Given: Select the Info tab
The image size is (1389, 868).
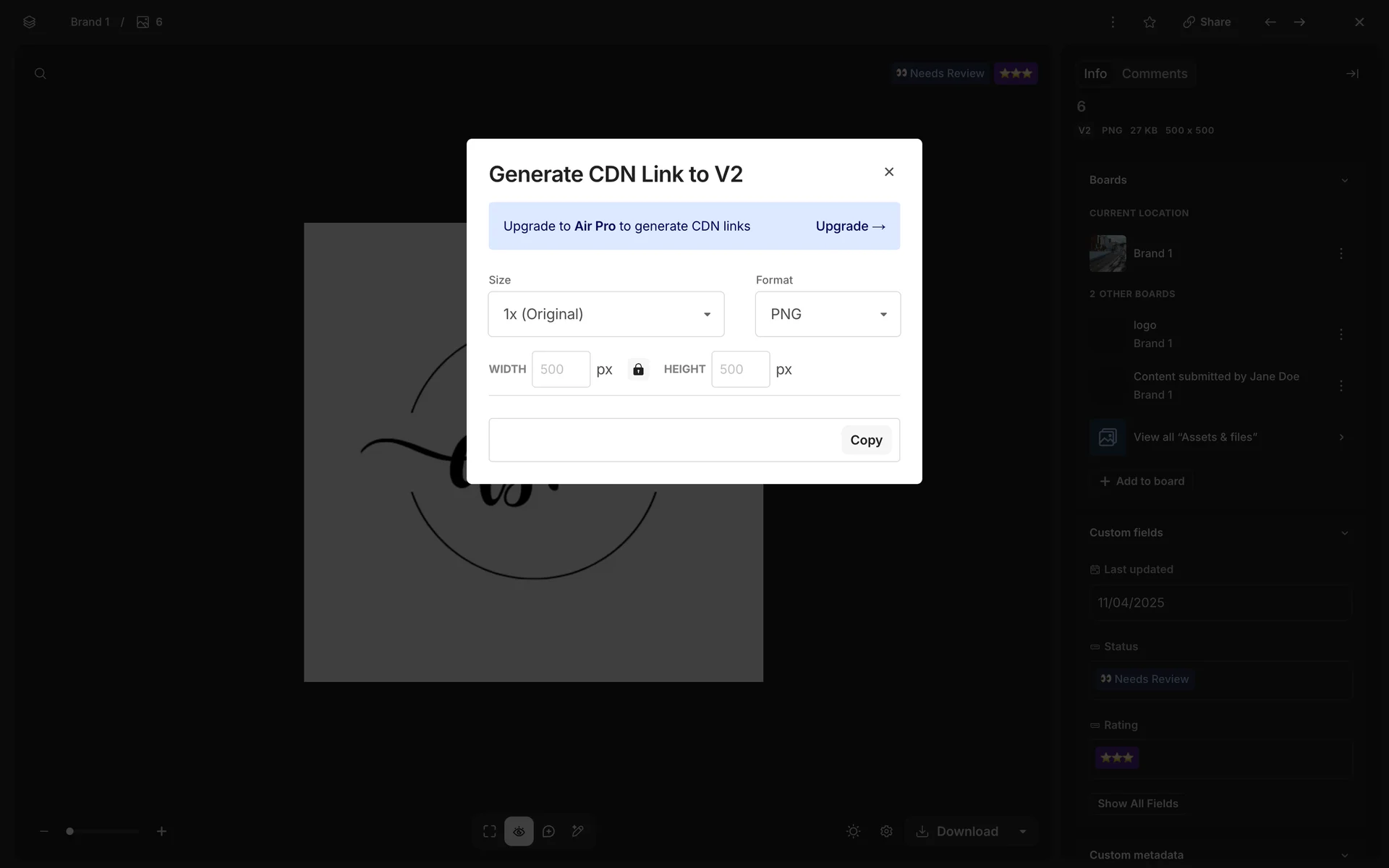Looking at the screenshot, I should tap(1095, 74).
